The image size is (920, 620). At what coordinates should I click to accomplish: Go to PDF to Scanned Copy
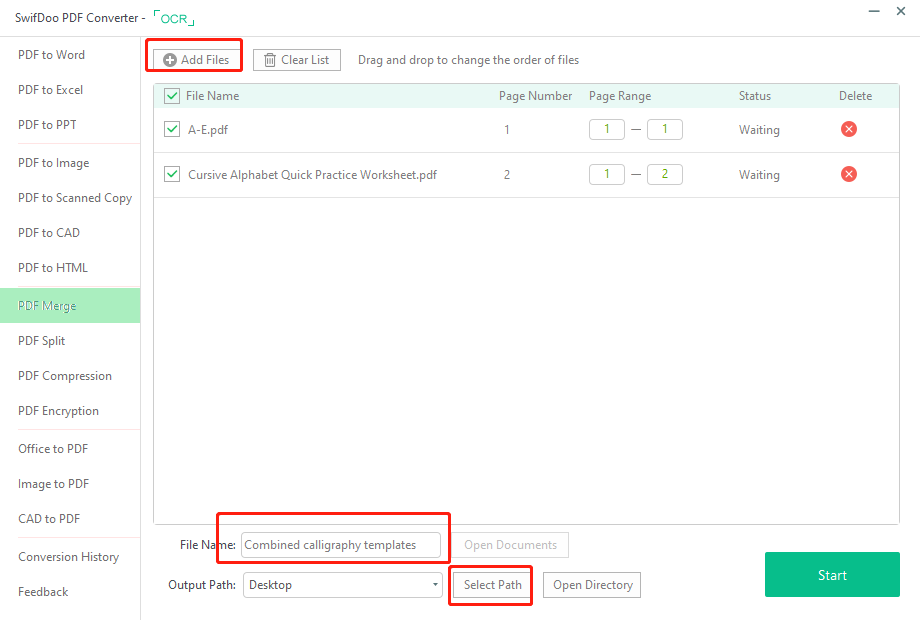coord(75,198)
